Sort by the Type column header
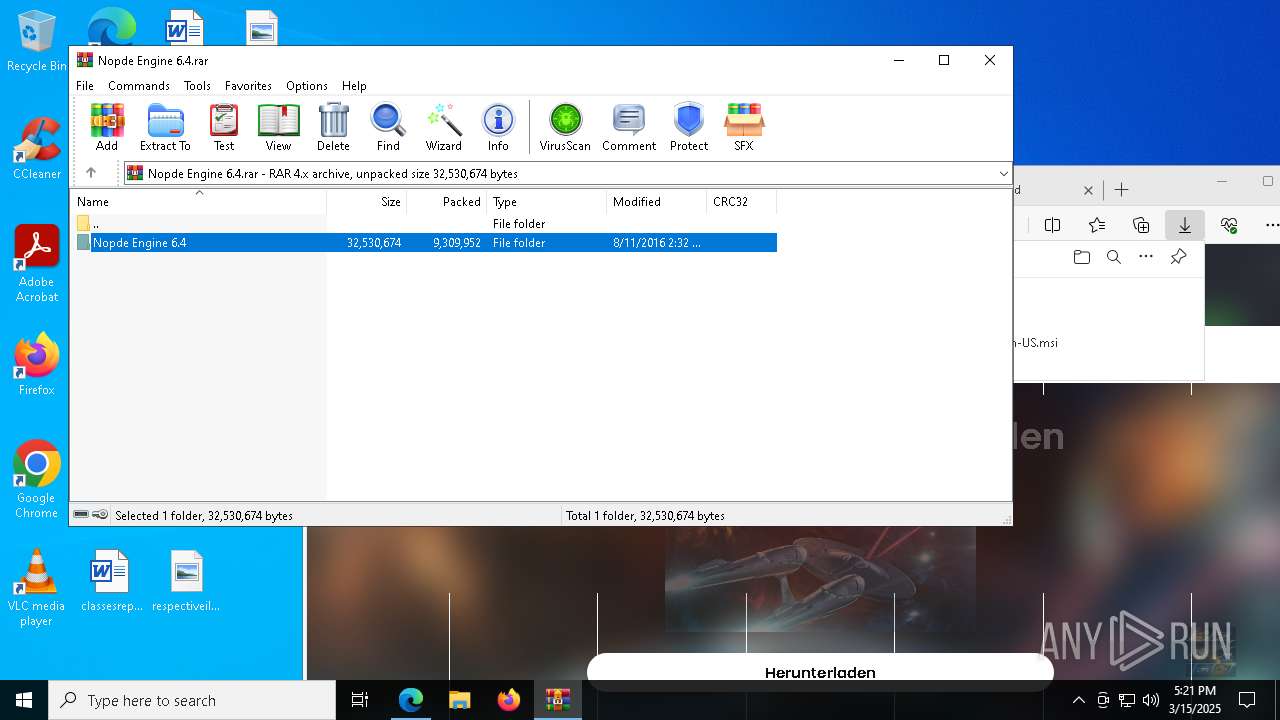The width and height of the screenshot is (1280, 720). 547,202
